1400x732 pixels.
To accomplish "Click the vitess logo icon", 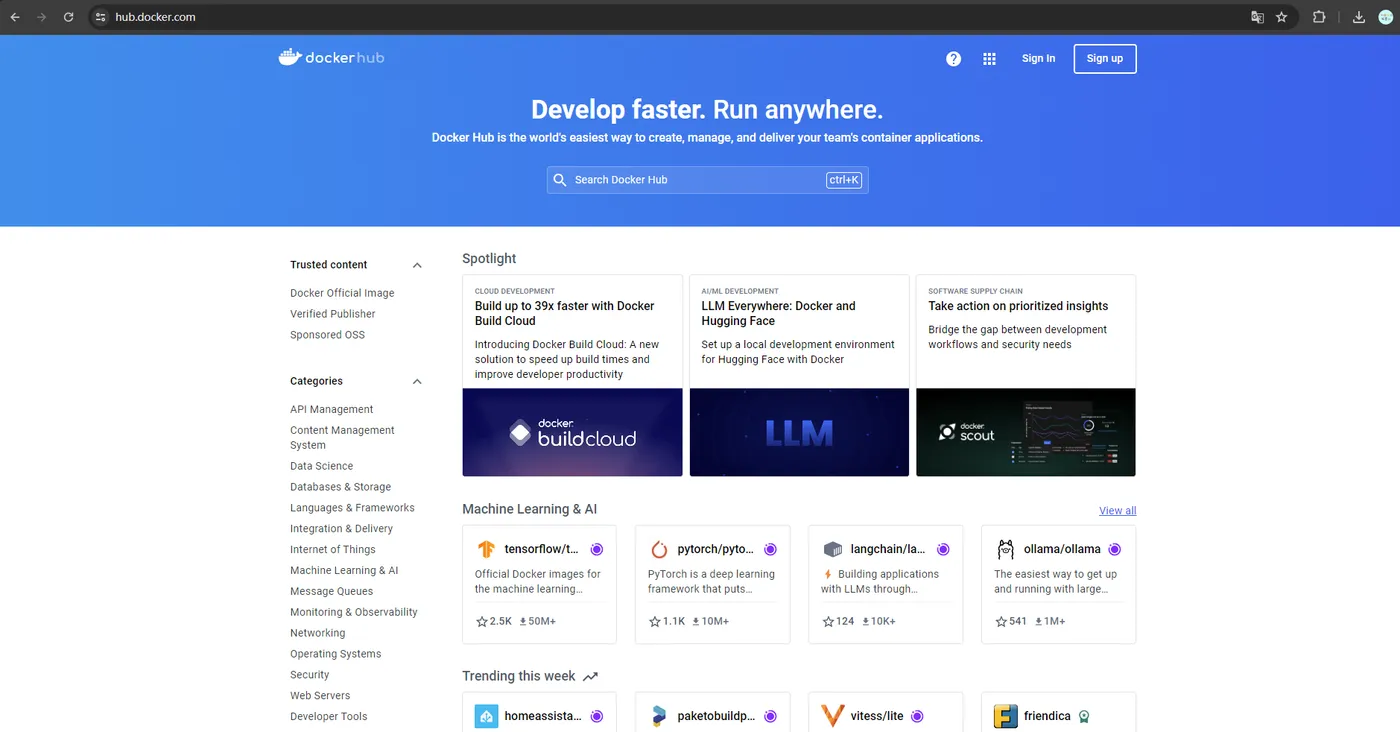I will (833, 716).
